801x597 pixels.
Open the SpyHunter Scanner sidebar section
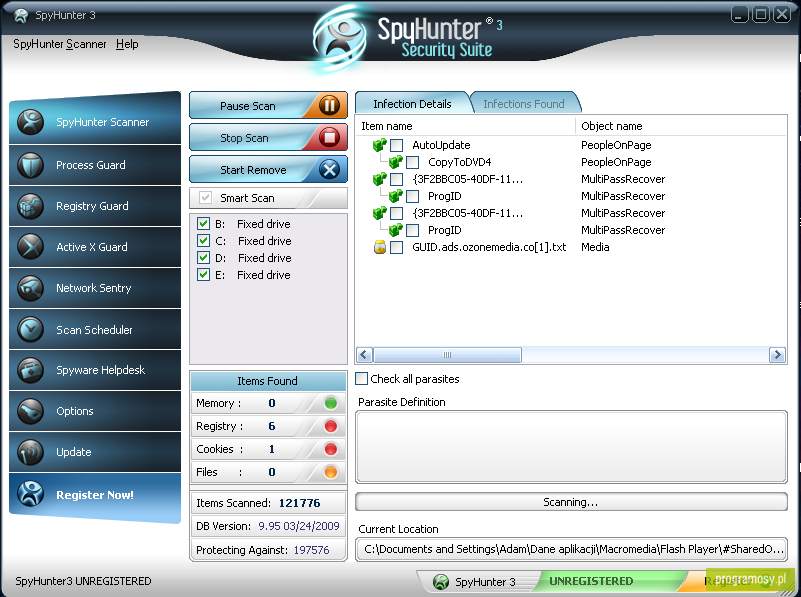(95, 120)
